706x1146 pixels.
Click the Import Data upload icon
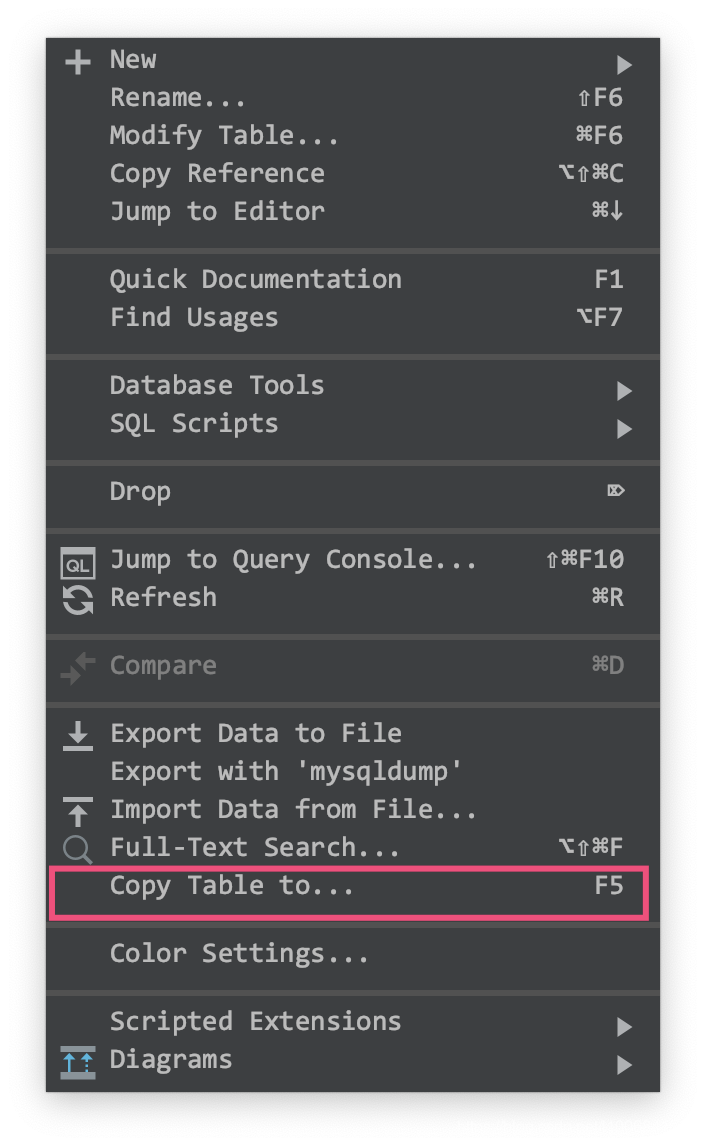[x=77, y=811]
